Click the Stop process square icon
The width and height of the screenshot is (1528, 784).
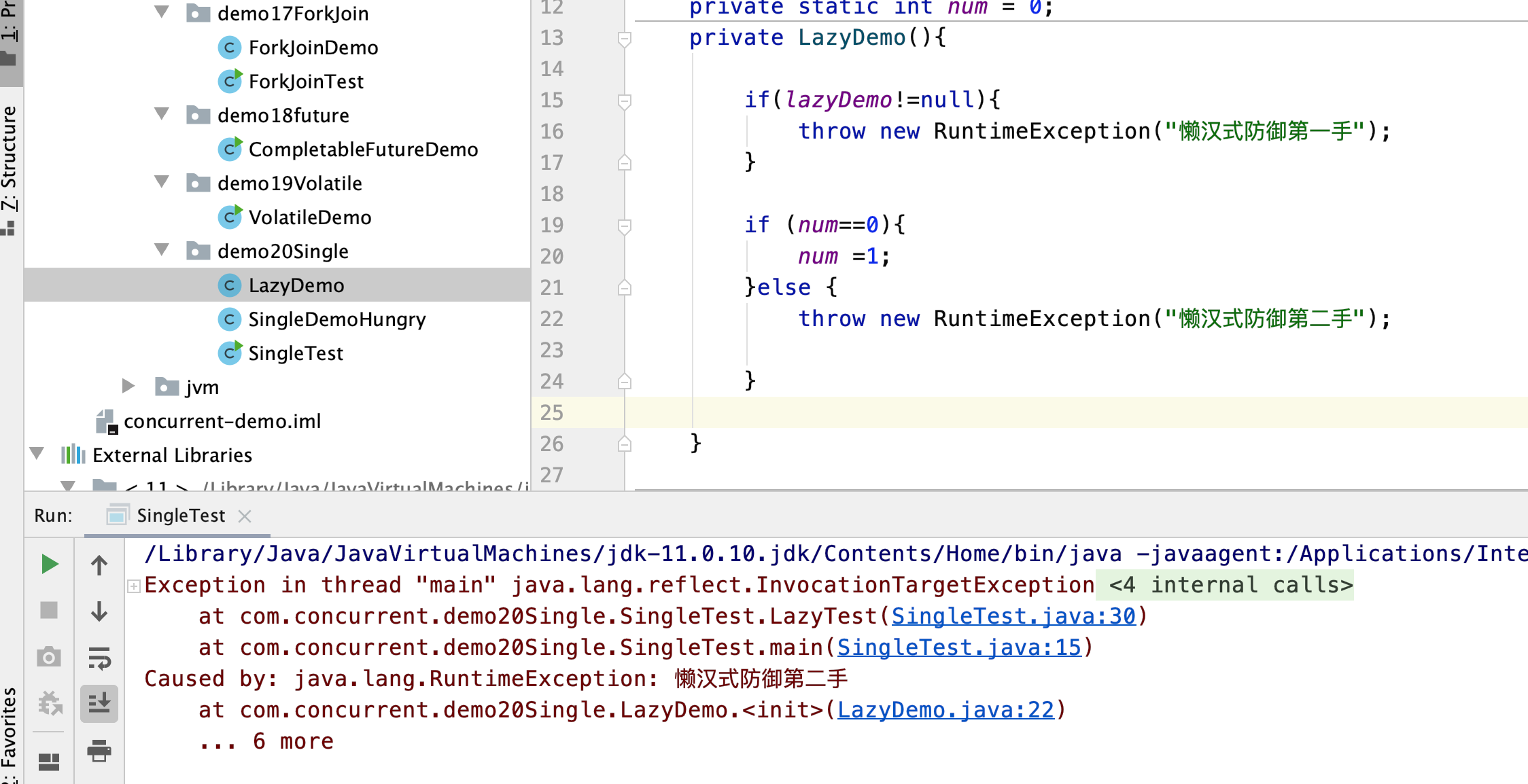click(49, 610)
